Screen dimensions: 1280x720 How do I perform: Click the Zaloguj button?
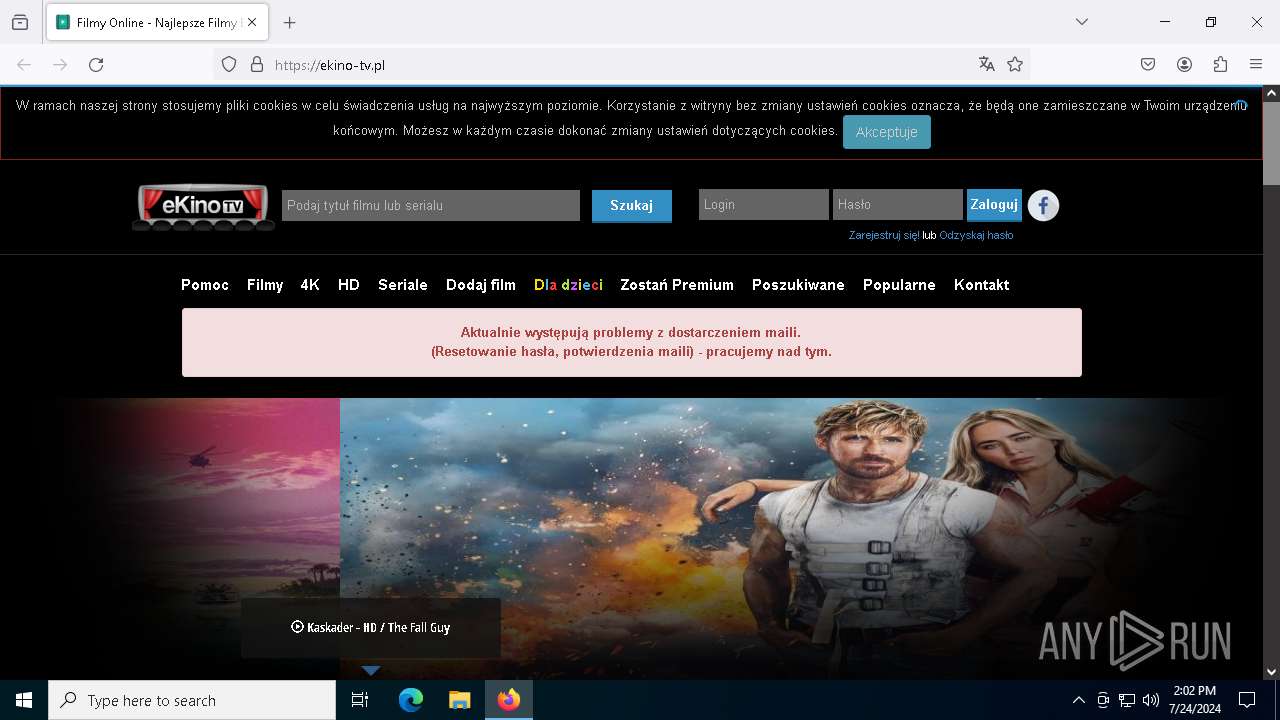pos(994,204)
